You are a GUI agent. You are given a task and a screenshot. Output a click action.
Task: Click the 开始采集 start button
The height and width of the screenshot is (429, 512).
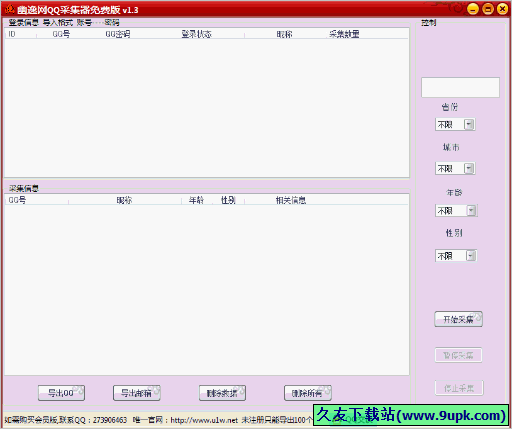pos(458,319)
